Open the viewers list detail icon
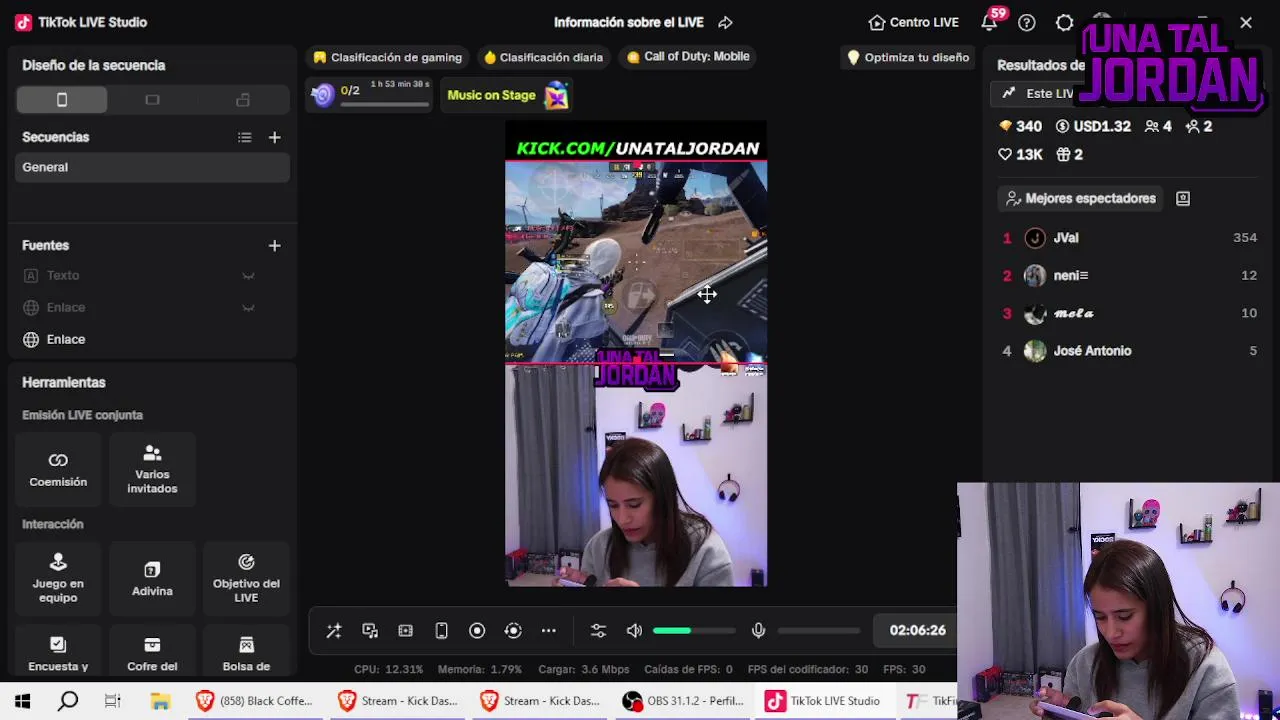 (x=1183, y=198)
